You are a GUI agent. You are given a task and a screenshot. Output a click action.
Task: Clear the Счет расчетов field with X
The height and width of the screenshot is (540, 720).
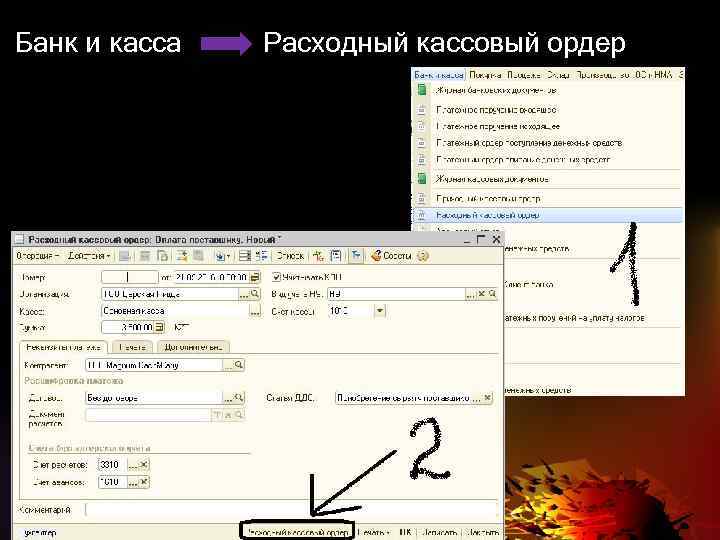pyautogui.click(x=144, y=465)
